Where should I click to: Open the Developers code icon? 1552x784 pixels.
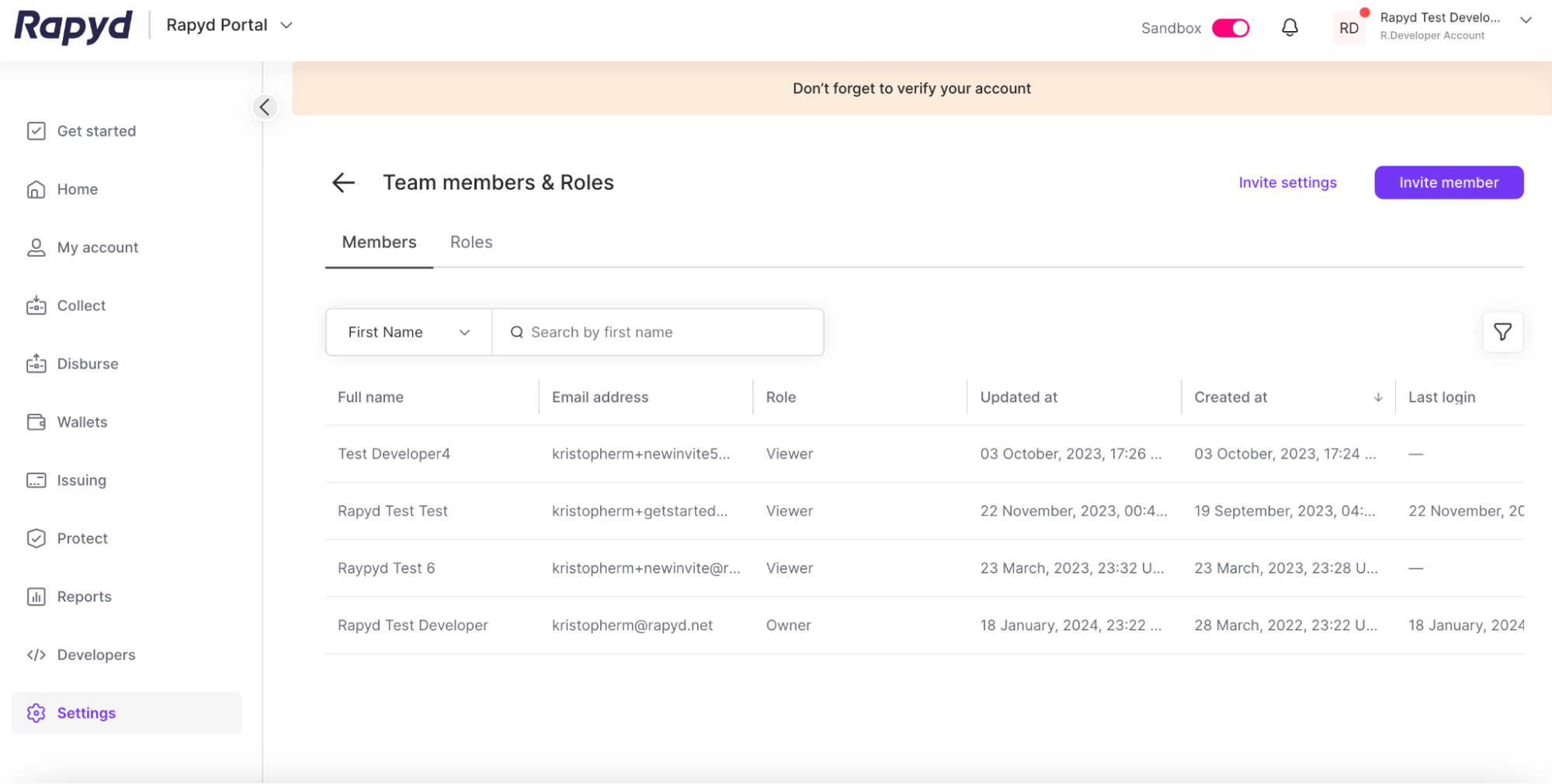click(x=36, y=655)
